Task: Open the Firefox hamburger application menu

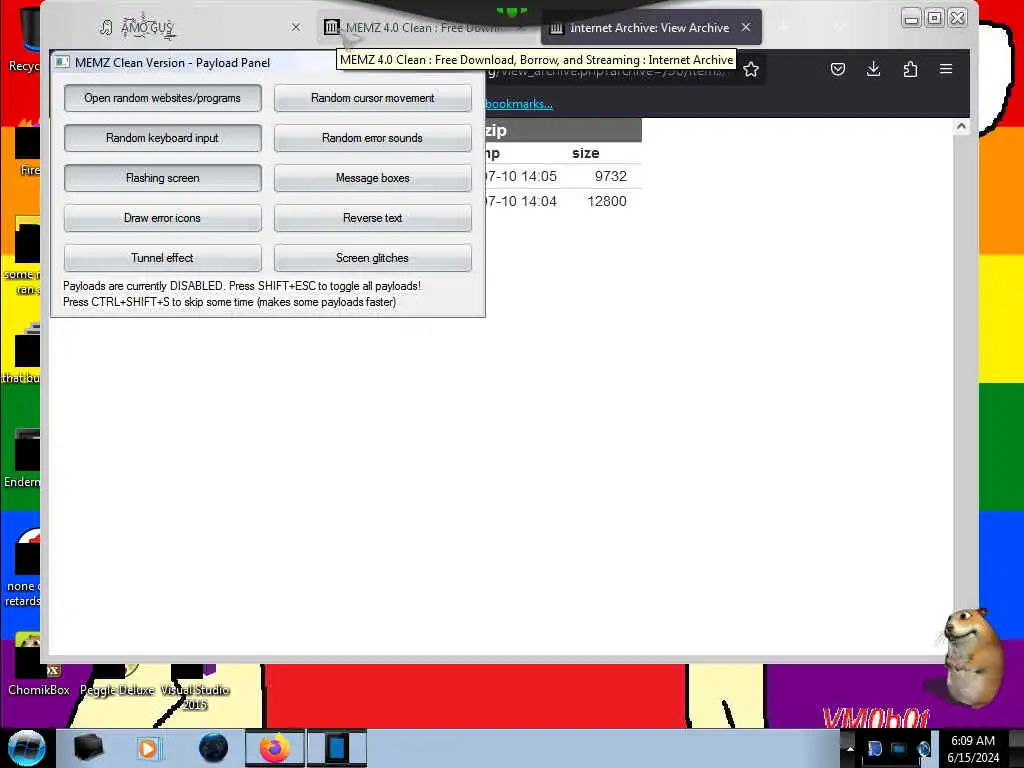Action: [946, 69]
